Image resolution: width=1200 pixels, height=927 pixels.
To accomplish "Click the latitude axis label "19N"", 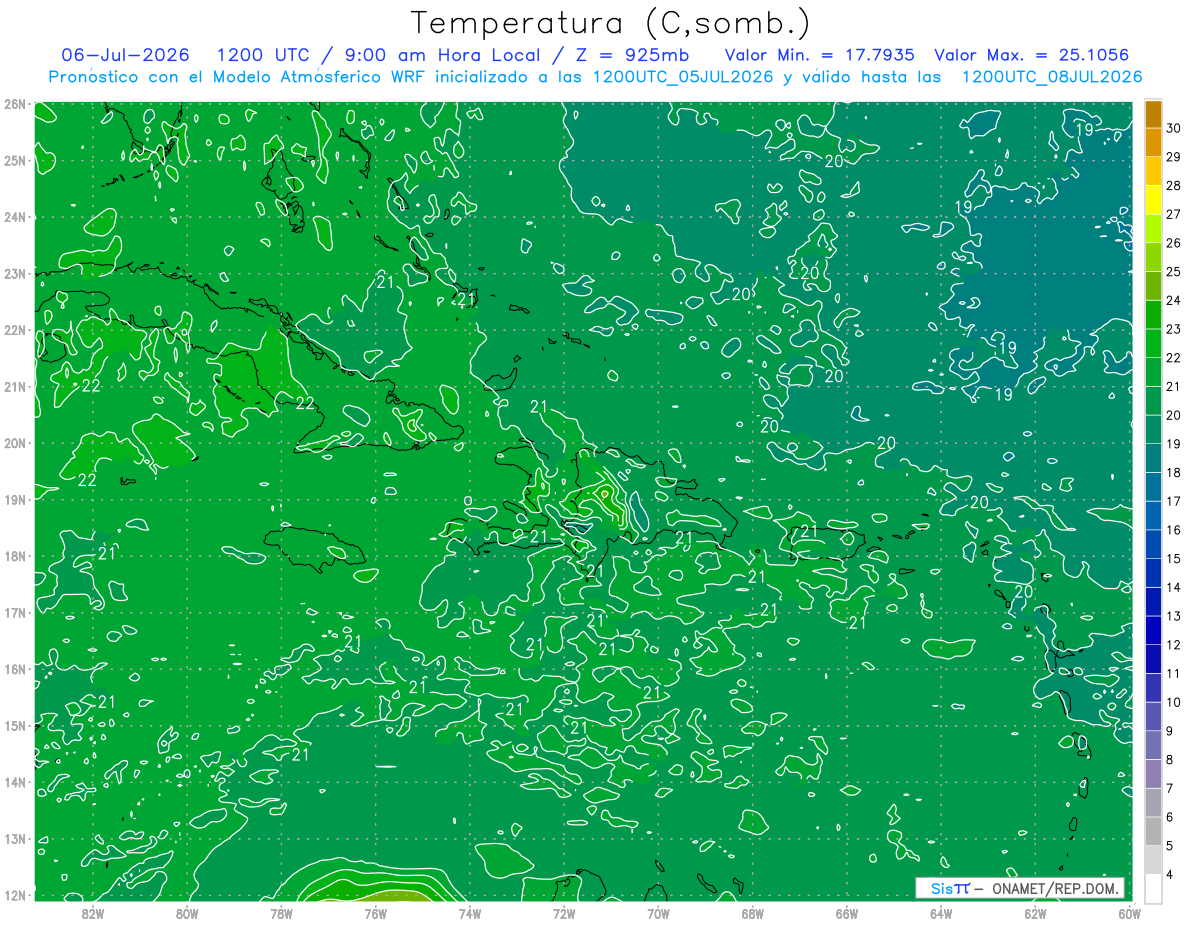I will coord(14,500).
